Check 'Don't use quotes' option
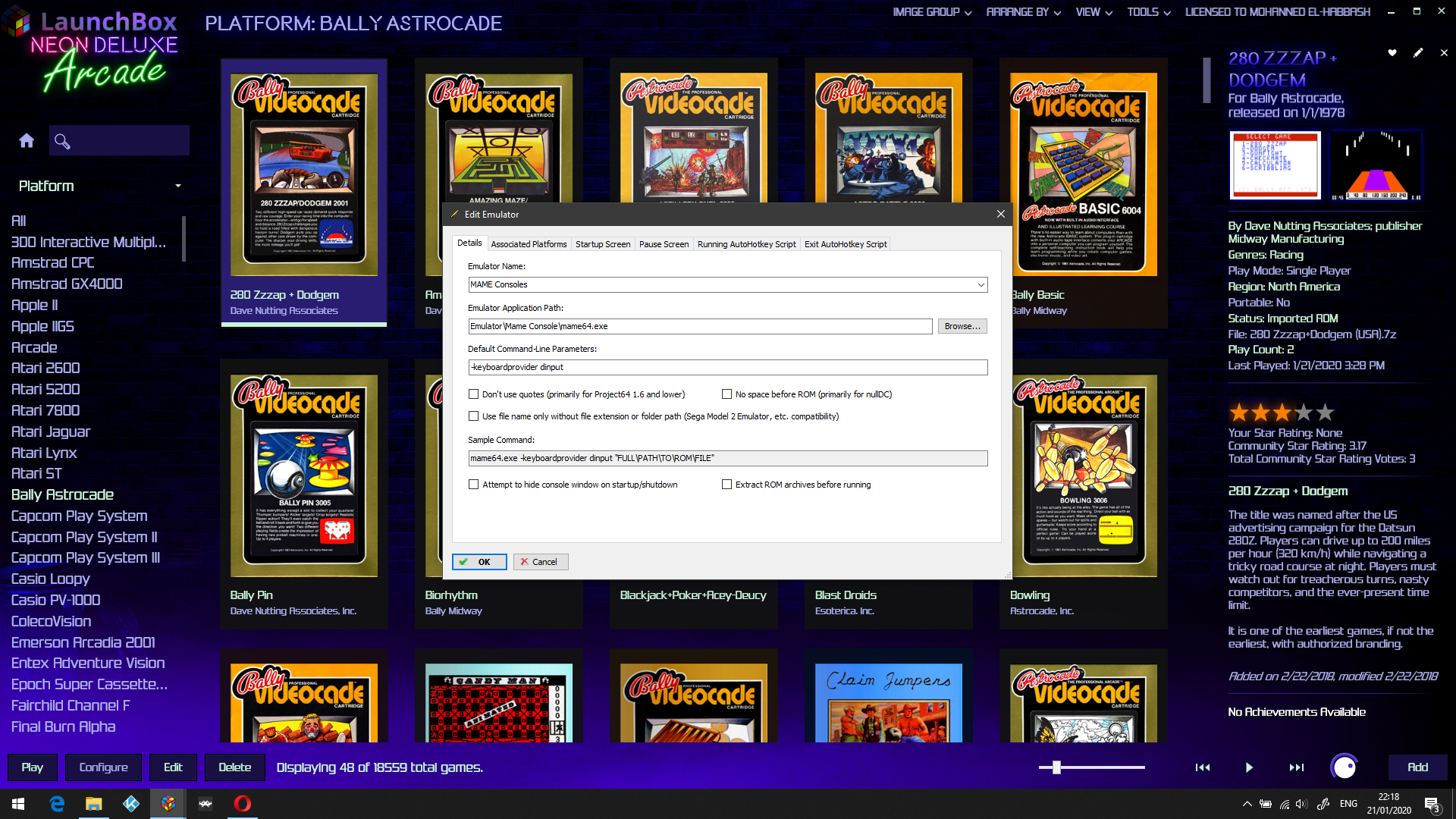Viewport: 1456px width, 819px height. (474, 394)
